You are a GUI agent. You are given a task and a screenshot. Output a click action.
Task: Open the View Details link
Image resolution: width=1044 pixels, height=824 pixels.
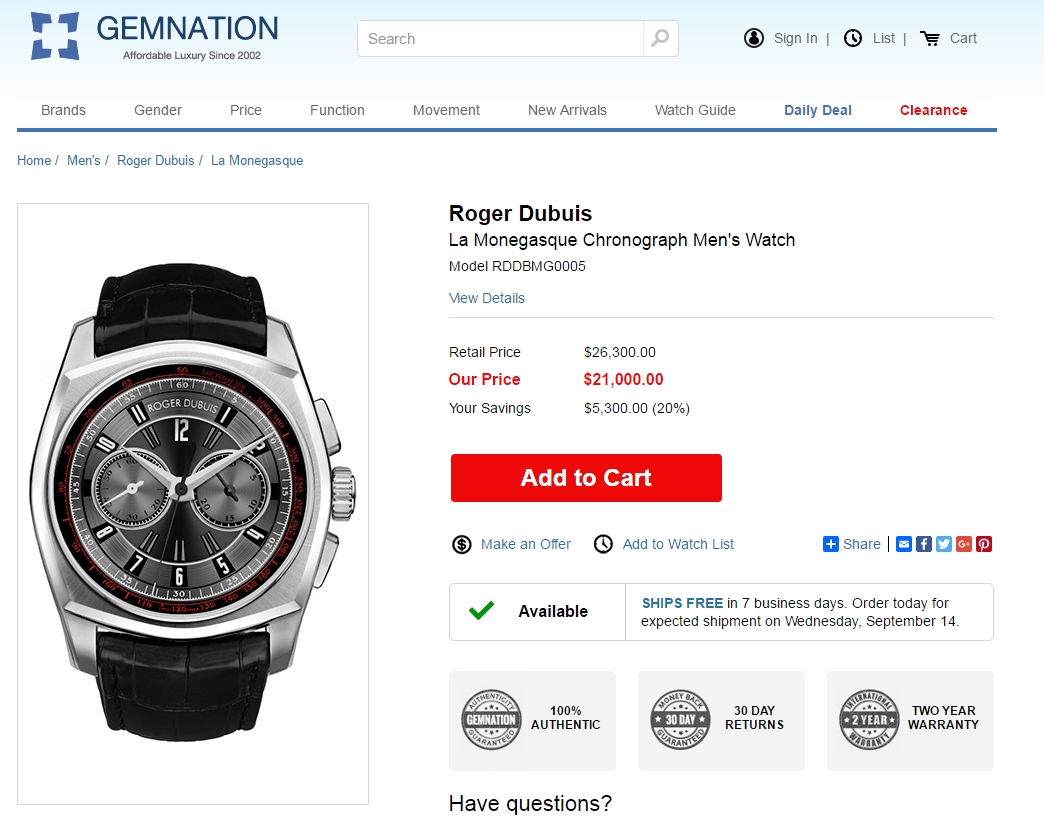pyautogui.click(x=487, y=298)
